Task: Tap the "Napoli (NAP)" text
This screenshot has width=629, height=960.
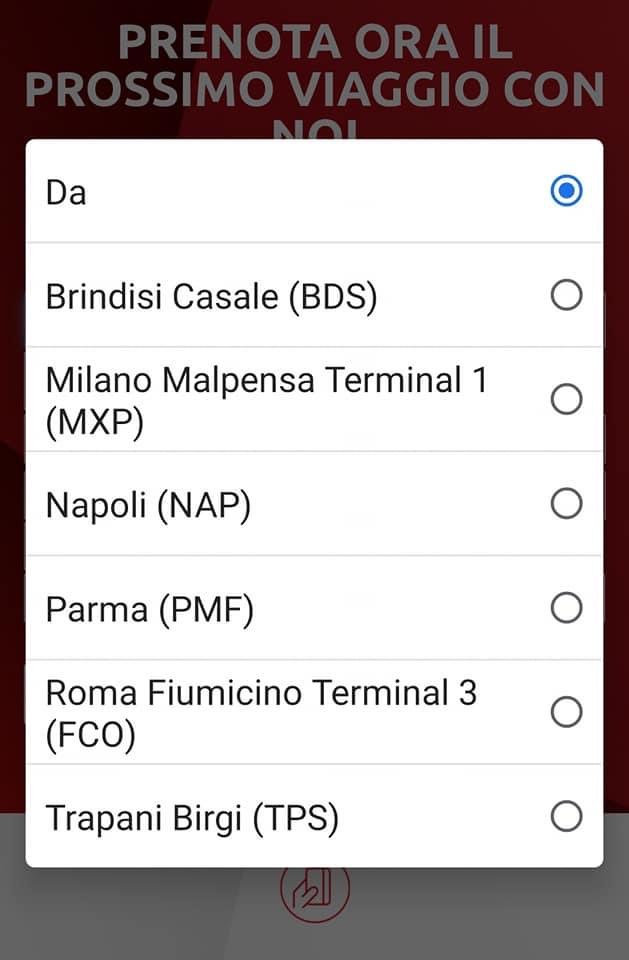Action: [x=148, y=505]
